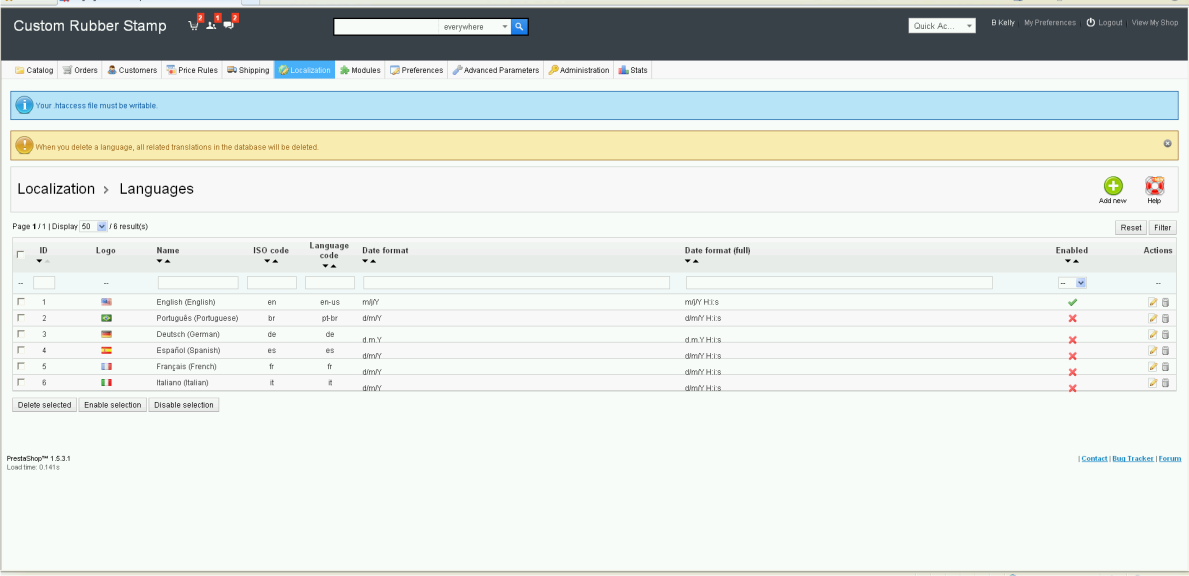Tick the checkbox for Italiano row
The width and height of the screenshot is (1189, 576).
pyautogui.click(x=20, y=382)
